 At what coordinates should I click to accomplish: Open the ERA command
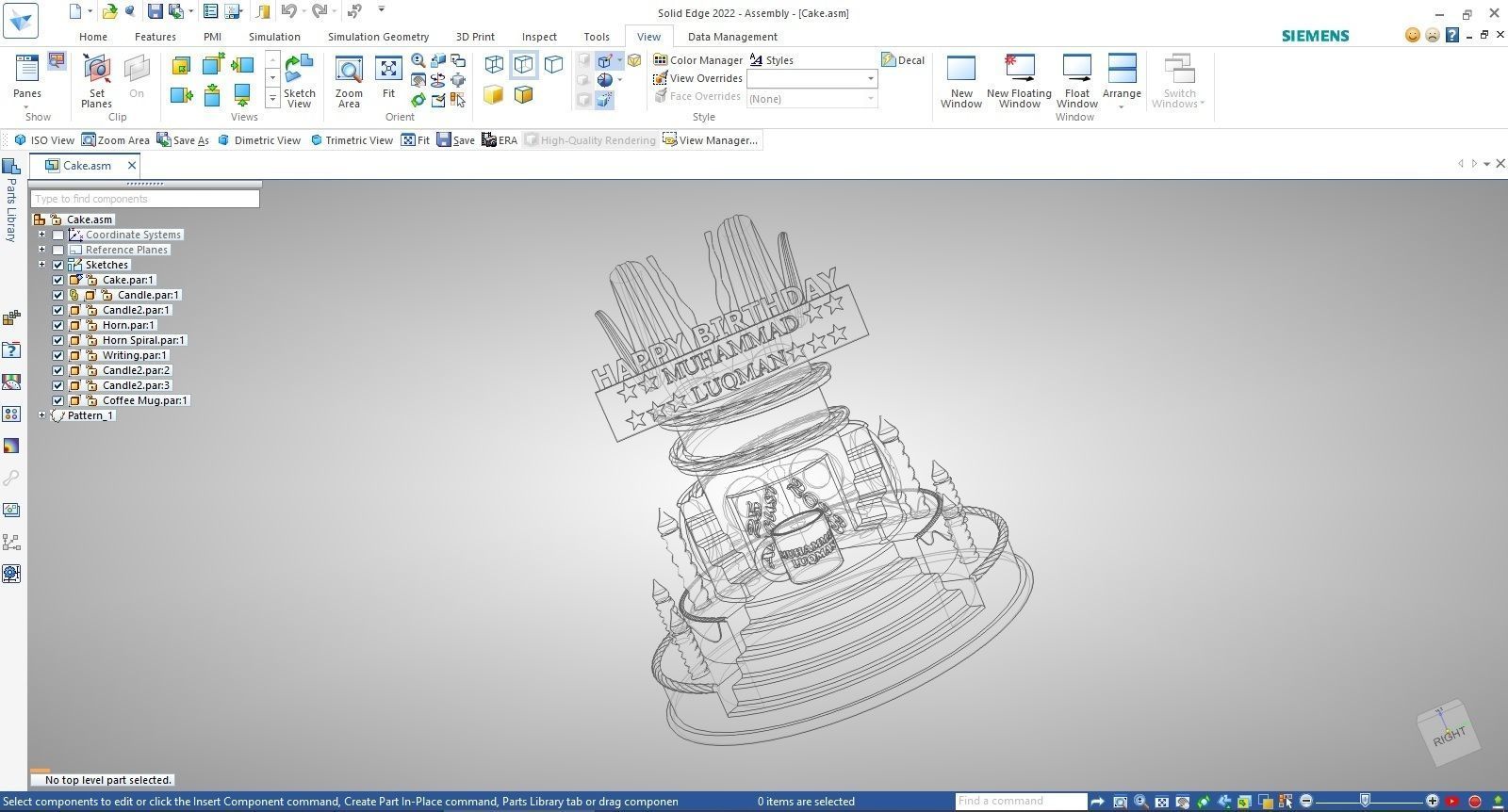pos(499,139)
